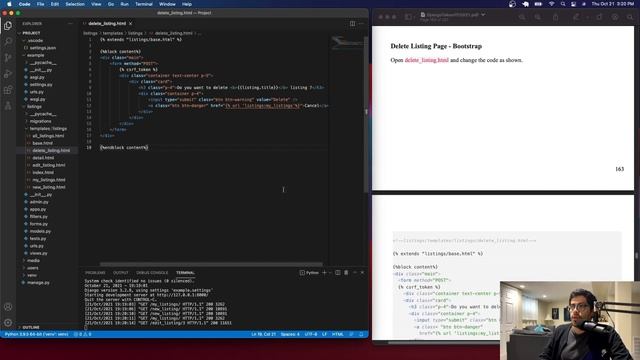Maximize the terminal panel with caret icon
The width and height of the screenshot is (640, 360).
tap(355, 273)
